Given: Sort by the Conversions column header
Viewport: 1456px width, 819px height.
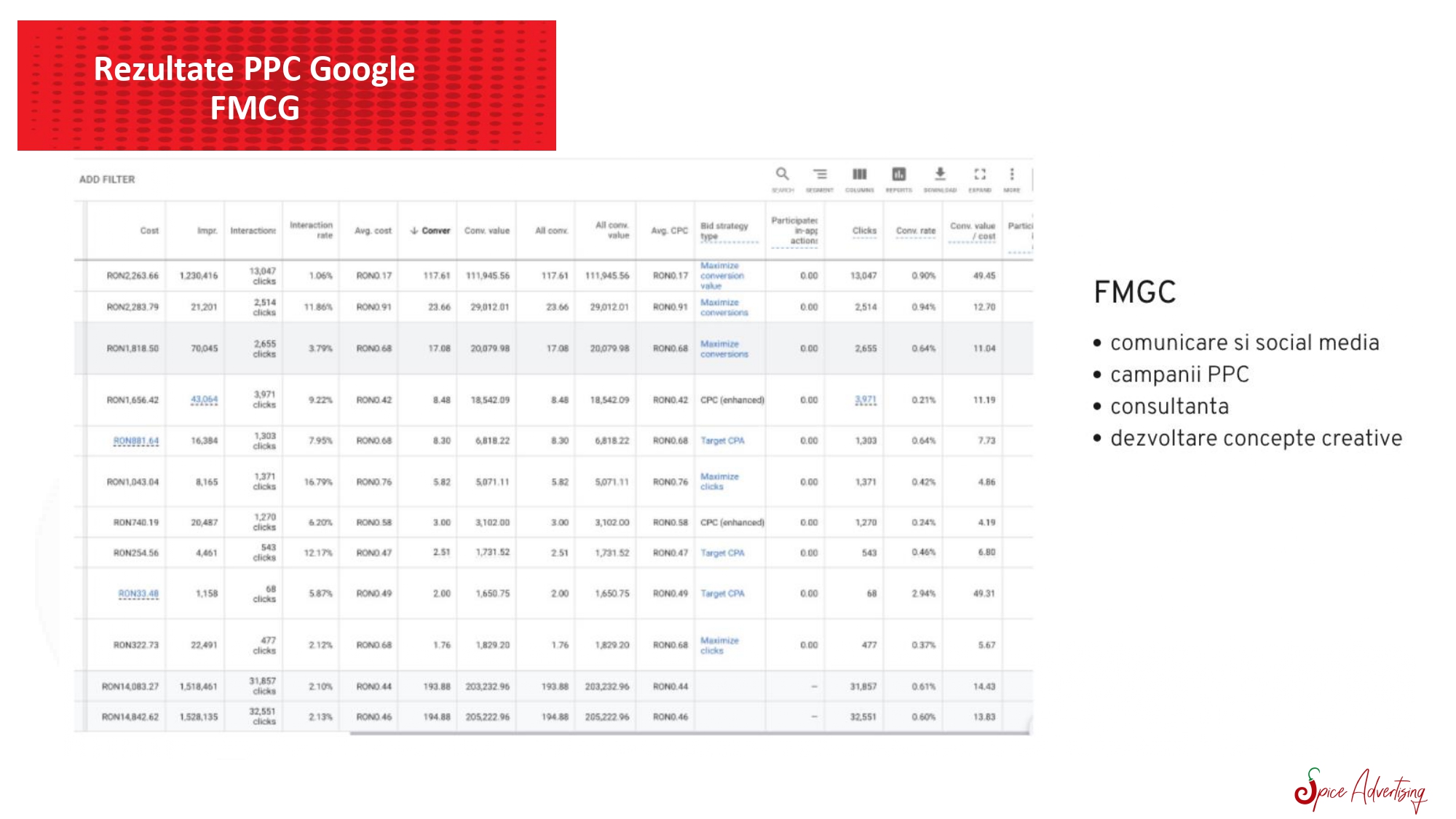Looking at the screenshot, I should (x=431, y=231).
